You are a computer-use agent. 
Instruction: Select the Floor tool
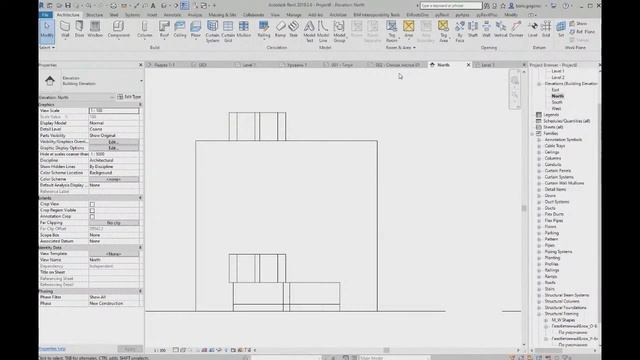(196, 30)
